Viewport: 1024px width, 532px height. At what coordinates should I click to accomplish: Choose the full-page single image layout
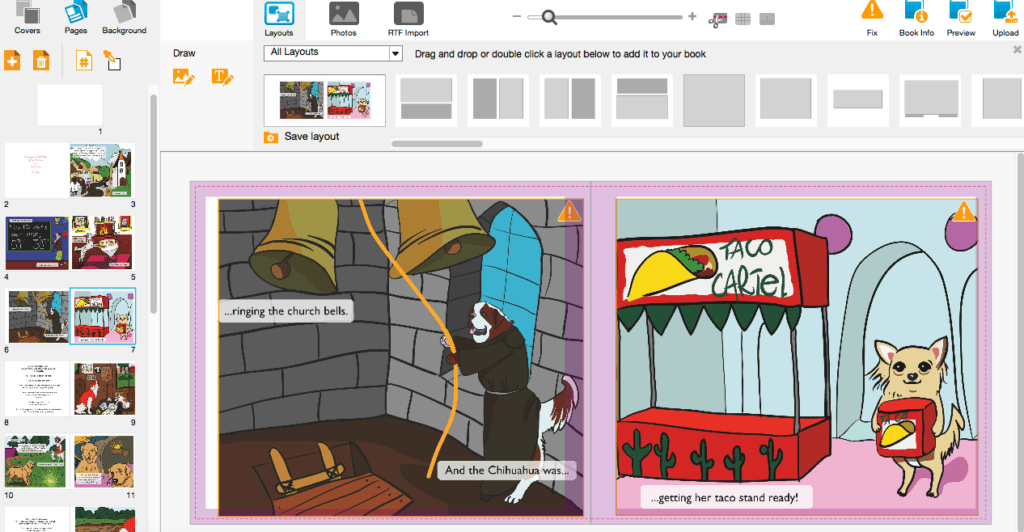pyautogui.click(x=714, y=100)
